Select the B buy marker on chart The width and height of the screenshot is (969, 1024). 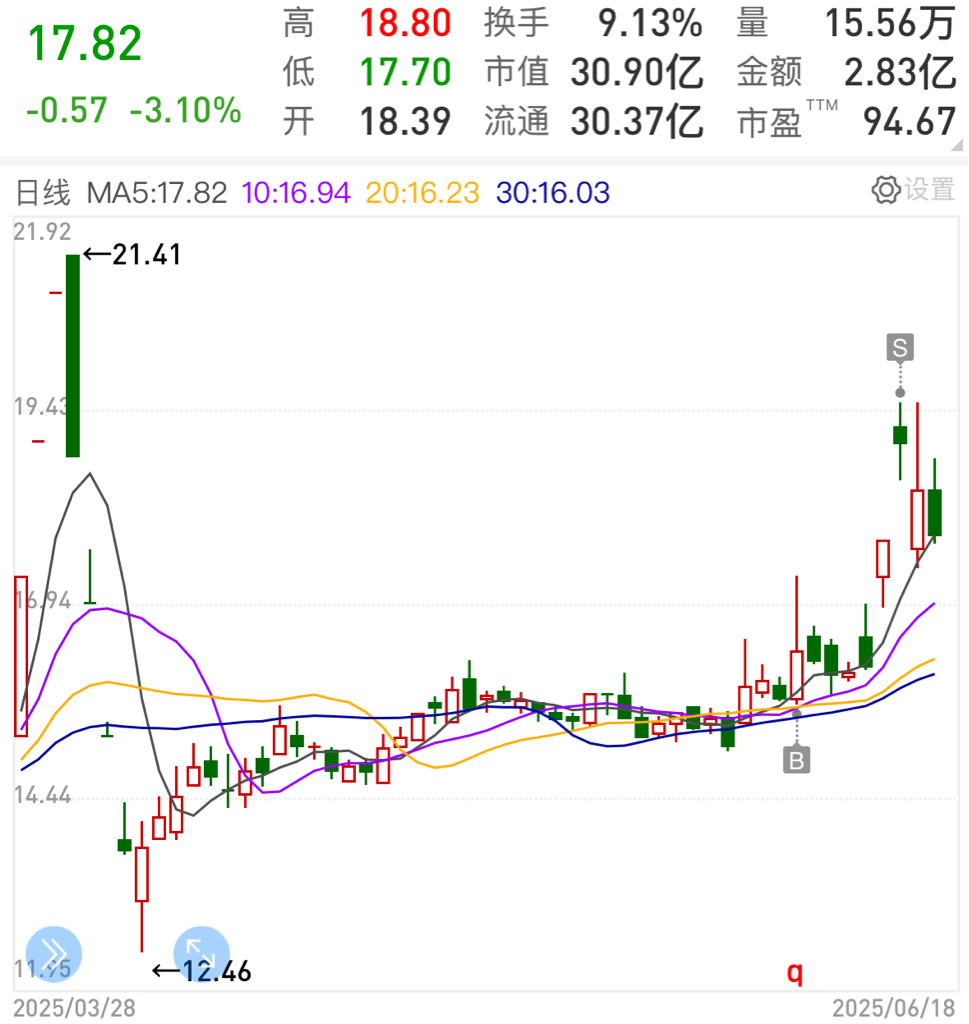pos(796,760)
